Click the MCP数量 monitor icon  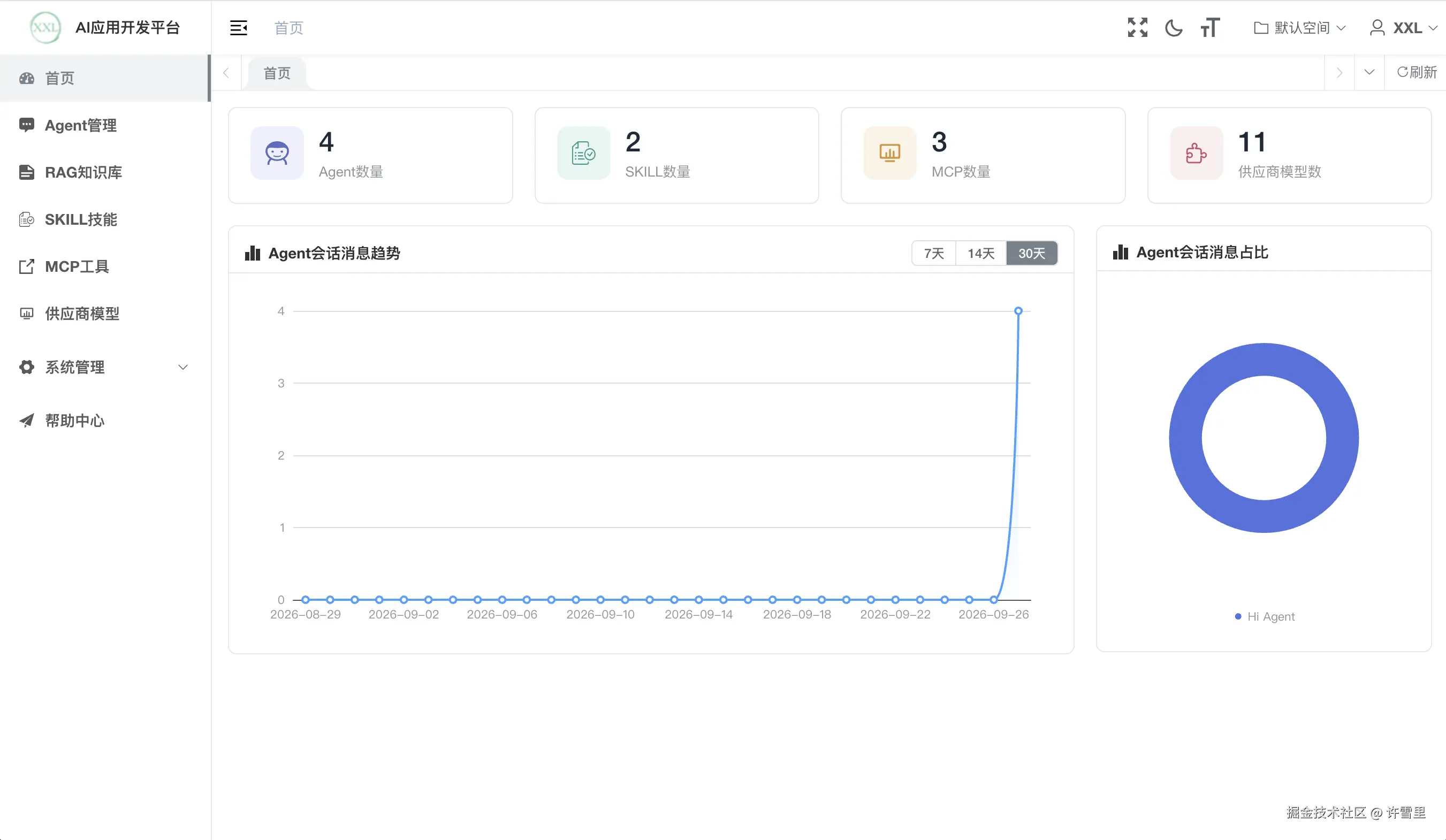[x=890, y=153]
